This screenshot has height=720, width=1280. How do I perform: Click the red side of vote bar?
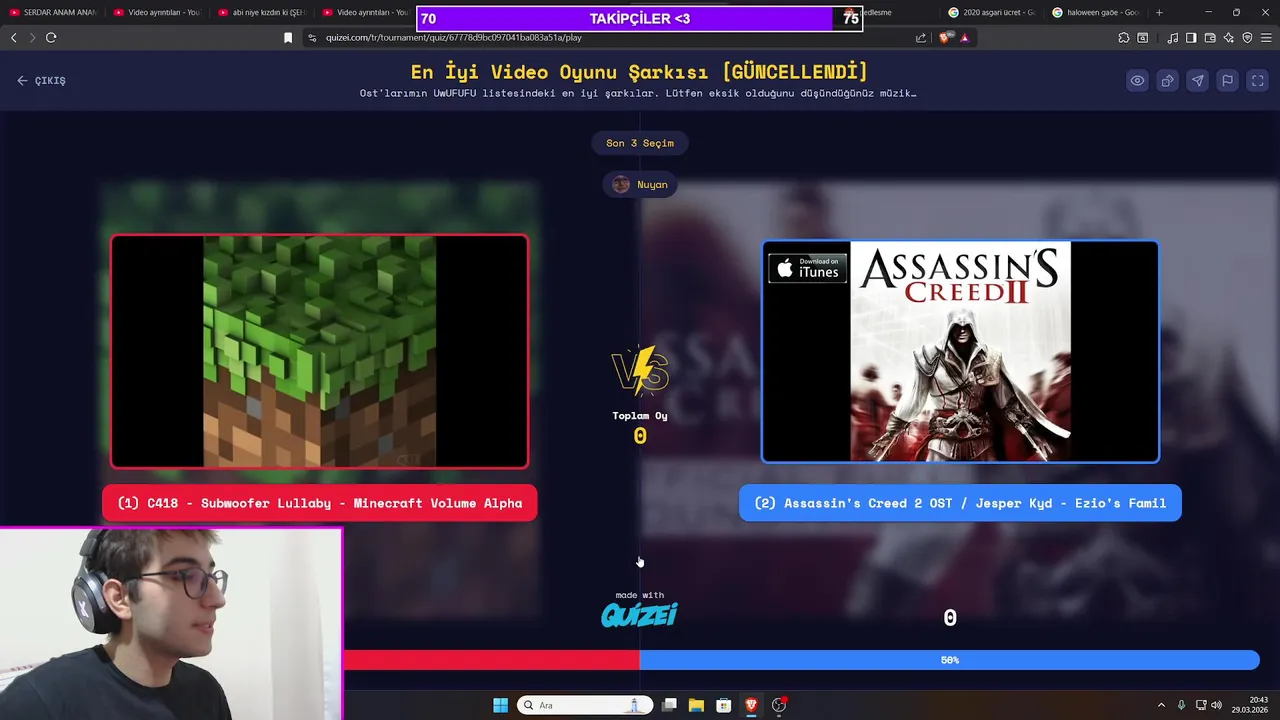pyautogui.click(x=491, y=660)
